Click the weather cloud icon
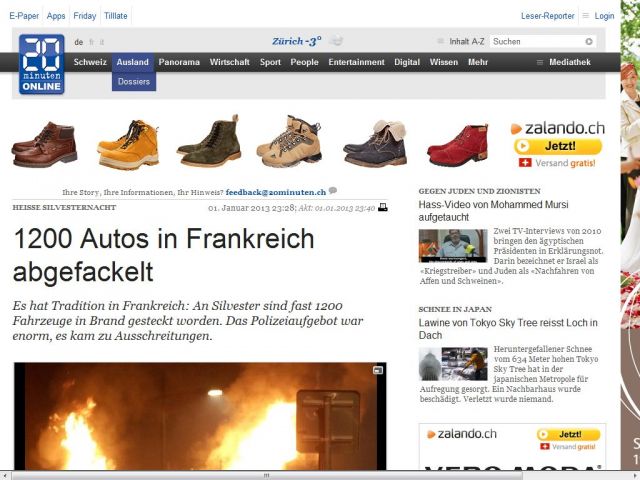640x480 pixels. [x=336, y=40]
